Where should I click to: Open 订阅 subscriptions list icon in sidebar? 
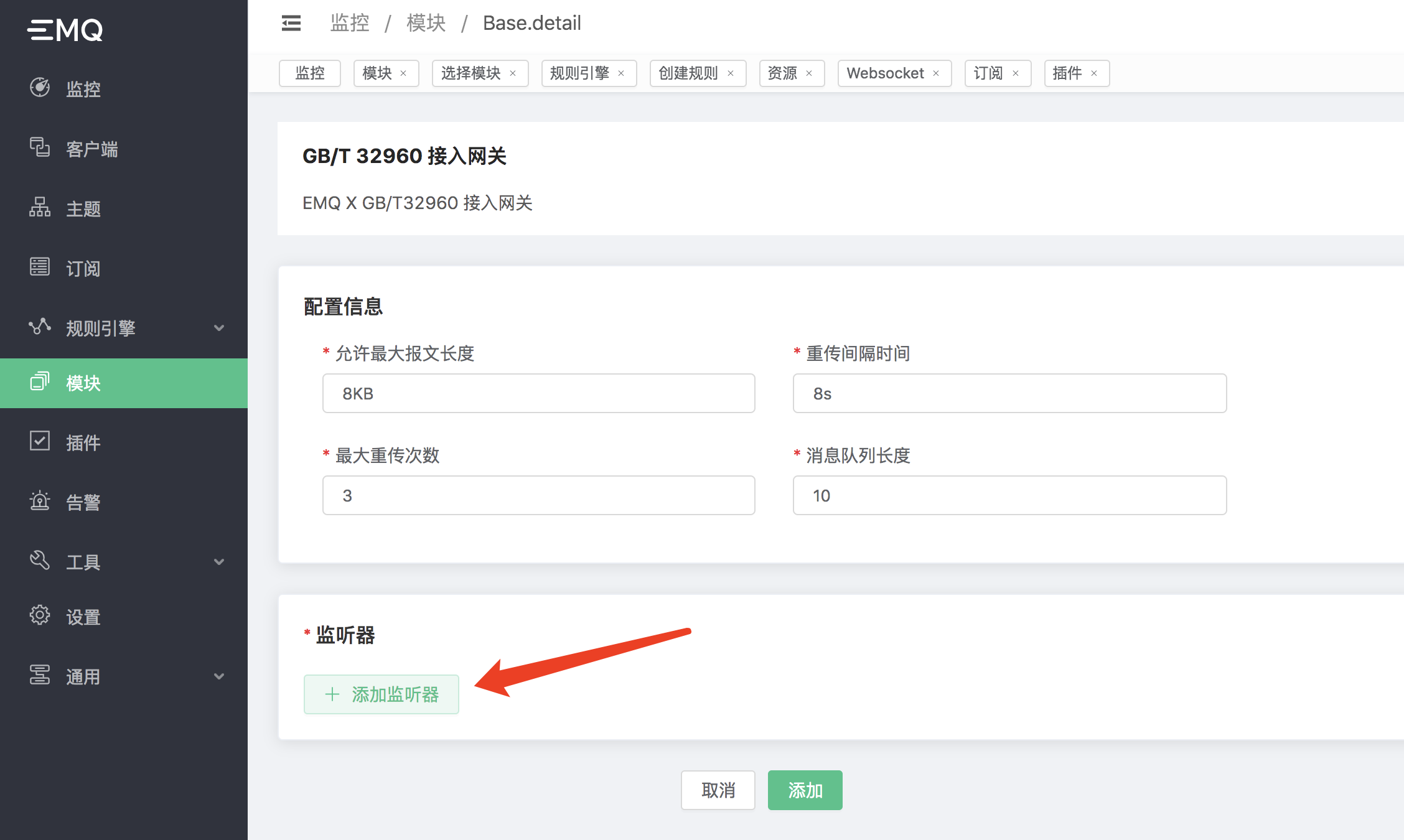click(40, 267)
